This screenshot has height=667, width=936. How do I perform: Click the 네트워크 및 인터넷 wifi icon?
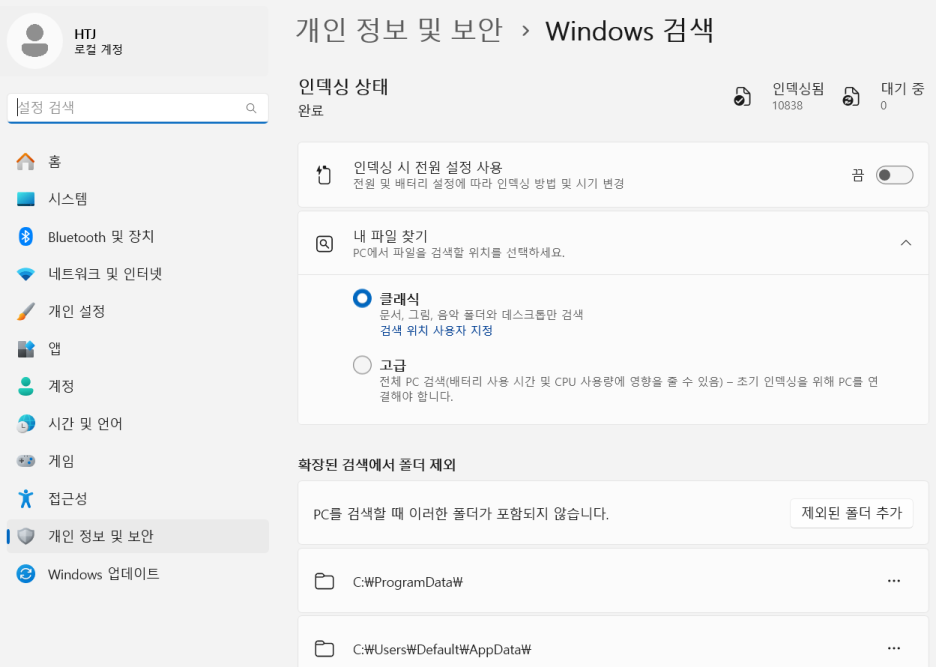click(x=26, y=274)
